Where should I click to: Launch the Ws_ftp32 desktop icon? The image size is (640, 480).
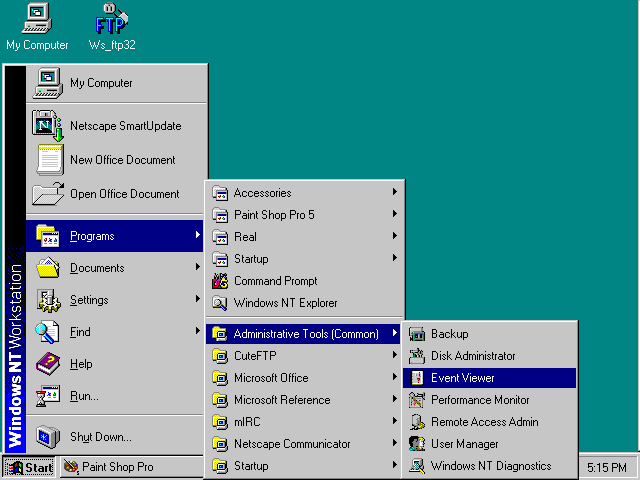click(111, 27)
